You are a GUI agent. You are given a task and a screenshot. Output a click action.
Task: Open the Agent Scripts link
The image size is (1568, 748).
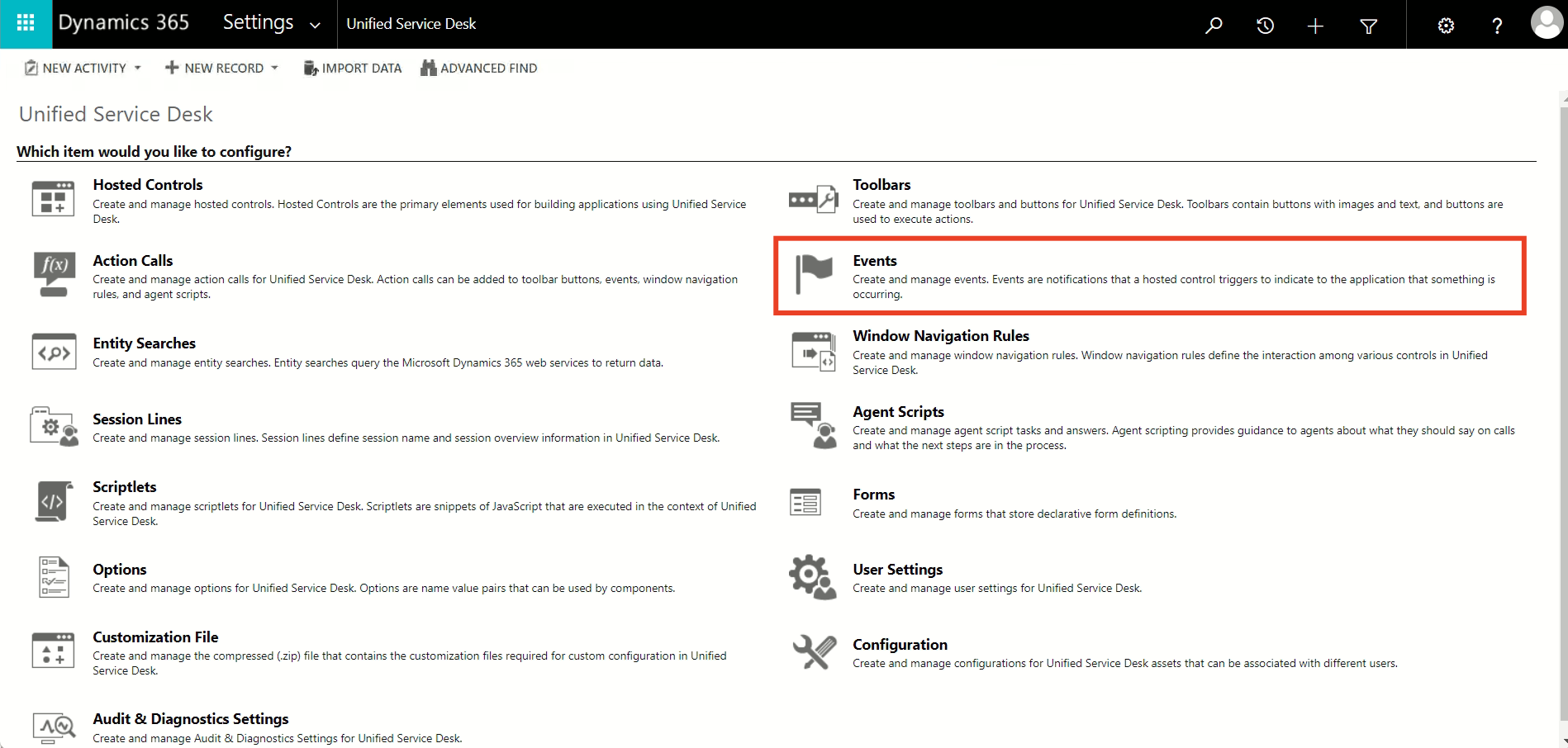898,412
